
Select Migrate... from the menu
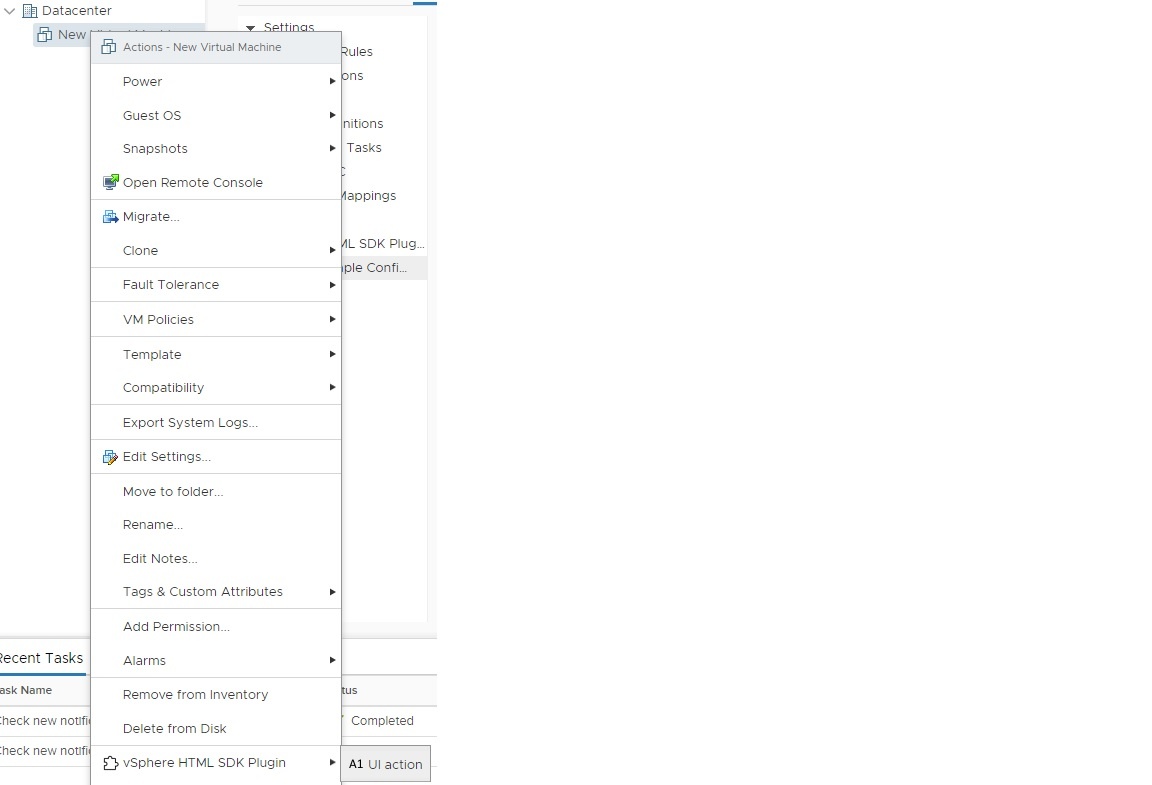(216, 217)
